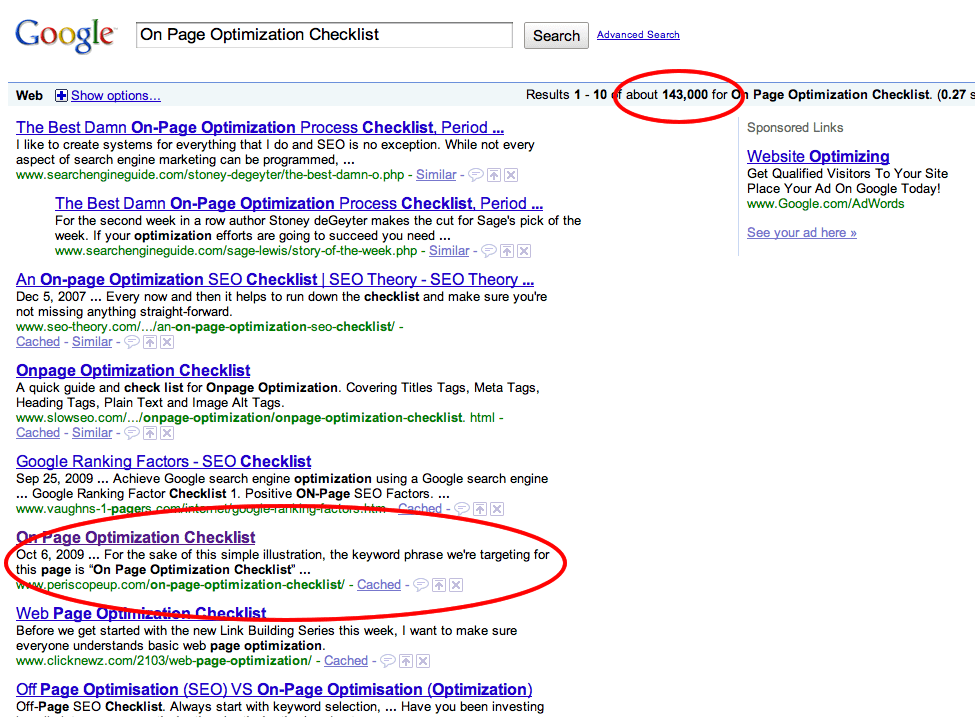Image resolution: width=975 pixels, height=717 pixels.
Task: Click Cached link for vaughns-1-pagers result
Action: coord(420,509)
